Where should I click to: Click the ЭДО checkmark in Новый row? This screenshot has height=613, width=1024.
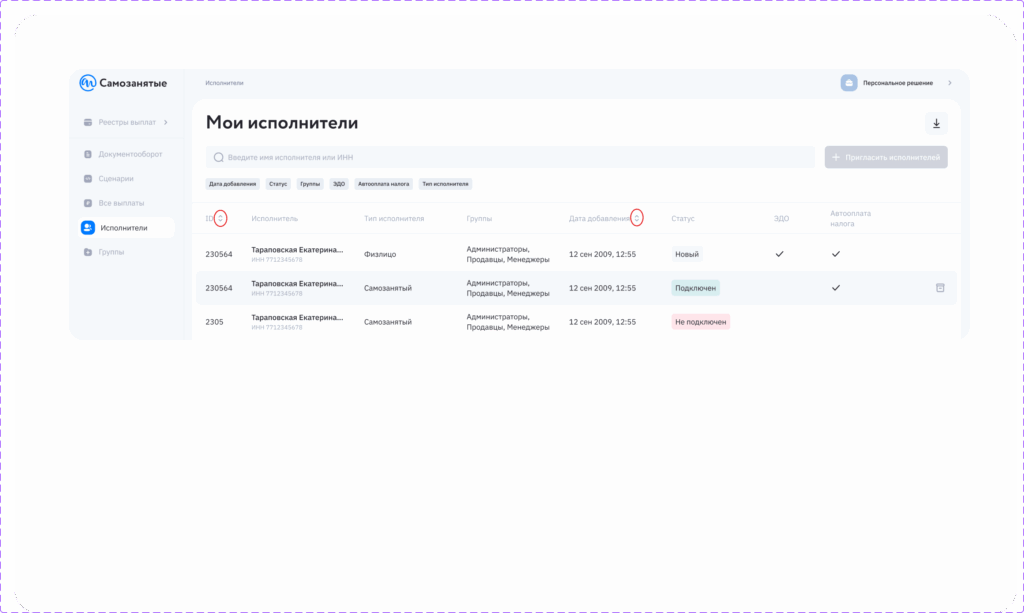pyautogui.click(x=780, y=254)
